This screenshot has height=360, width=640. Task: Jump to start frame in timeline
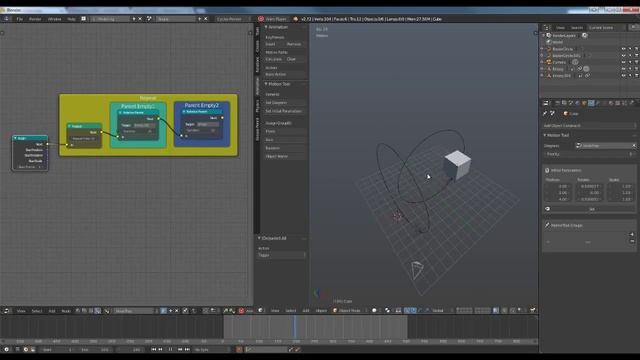(x=153, y=350)
